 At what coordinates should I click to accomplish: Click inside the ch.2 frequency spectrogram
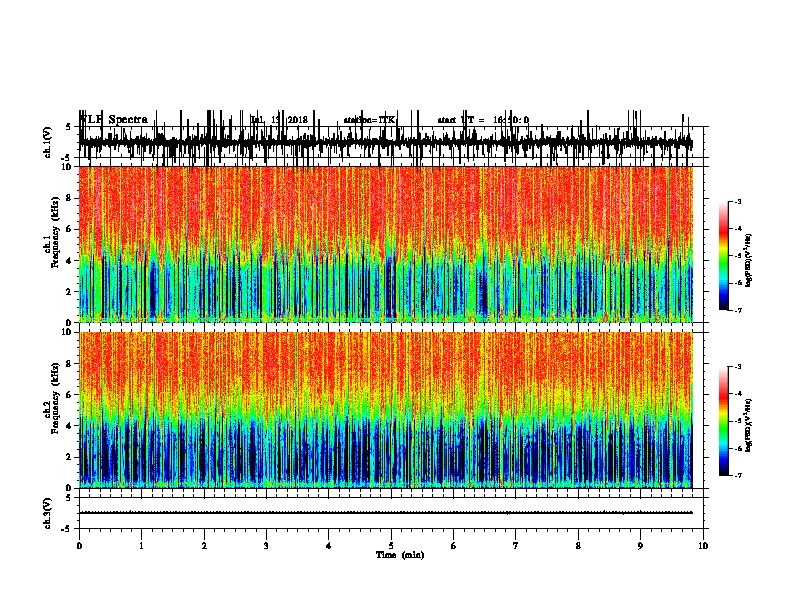pyautogui.click(x=386, y=410)
